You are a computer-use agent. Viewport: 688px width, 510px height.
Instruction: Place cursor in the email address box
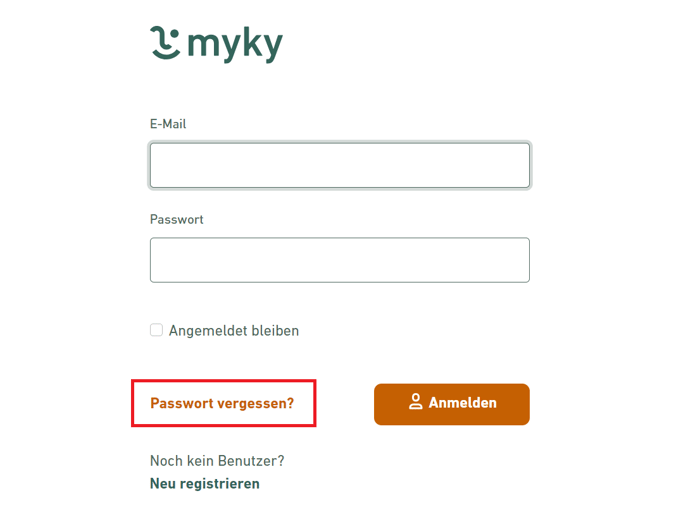click(x=340, y=166)
